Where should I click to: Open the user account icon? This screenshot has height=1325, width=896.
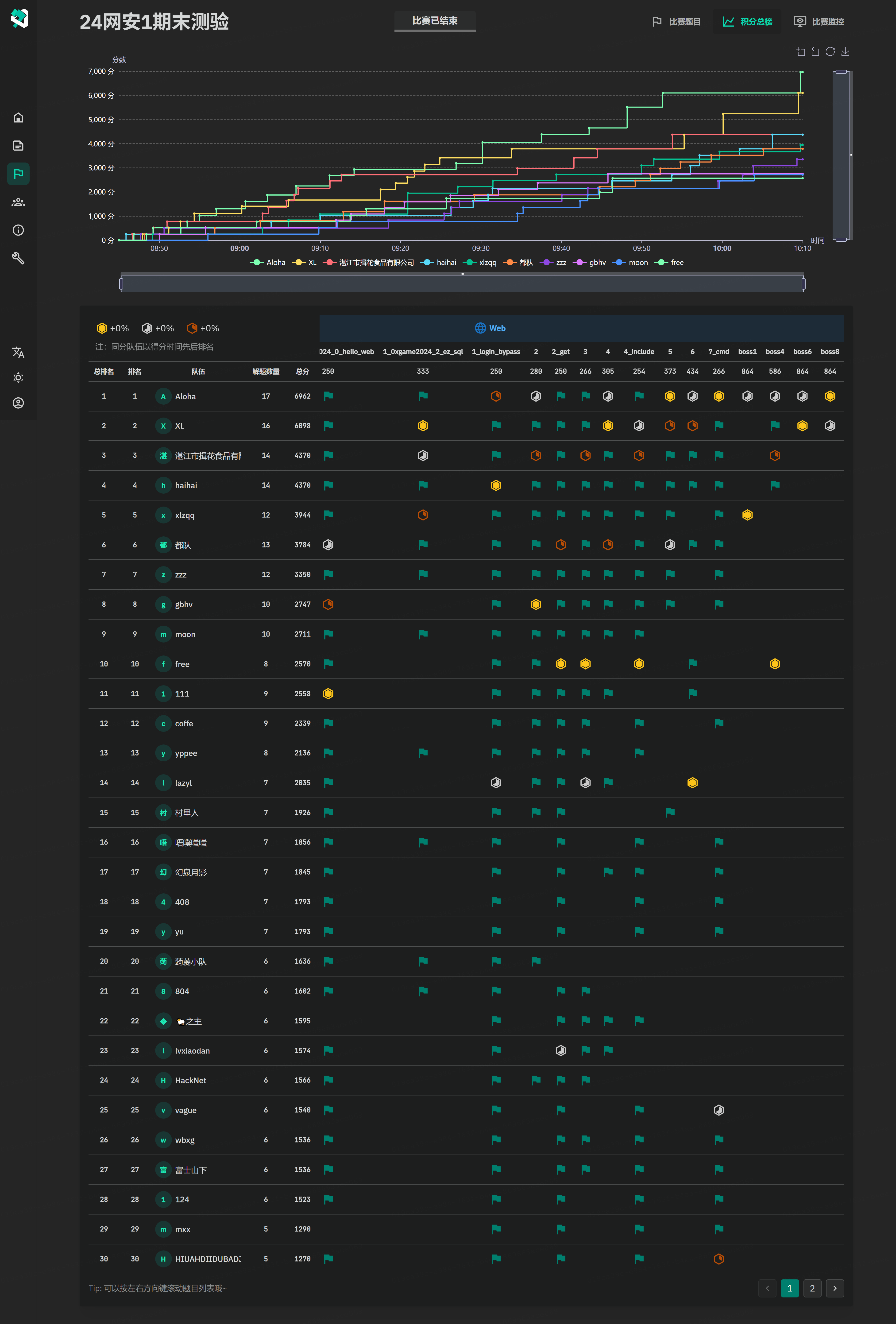(x=18, y=403)
